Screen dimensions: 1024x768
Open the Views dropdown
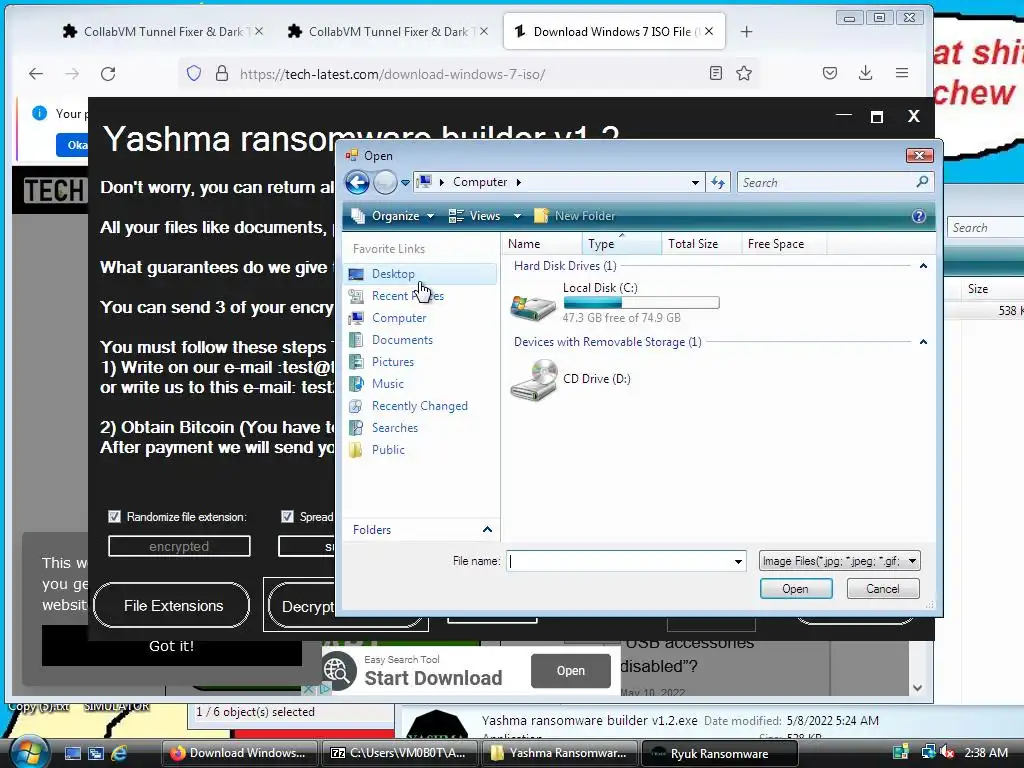pyautogui.click(x=517, y=216)
